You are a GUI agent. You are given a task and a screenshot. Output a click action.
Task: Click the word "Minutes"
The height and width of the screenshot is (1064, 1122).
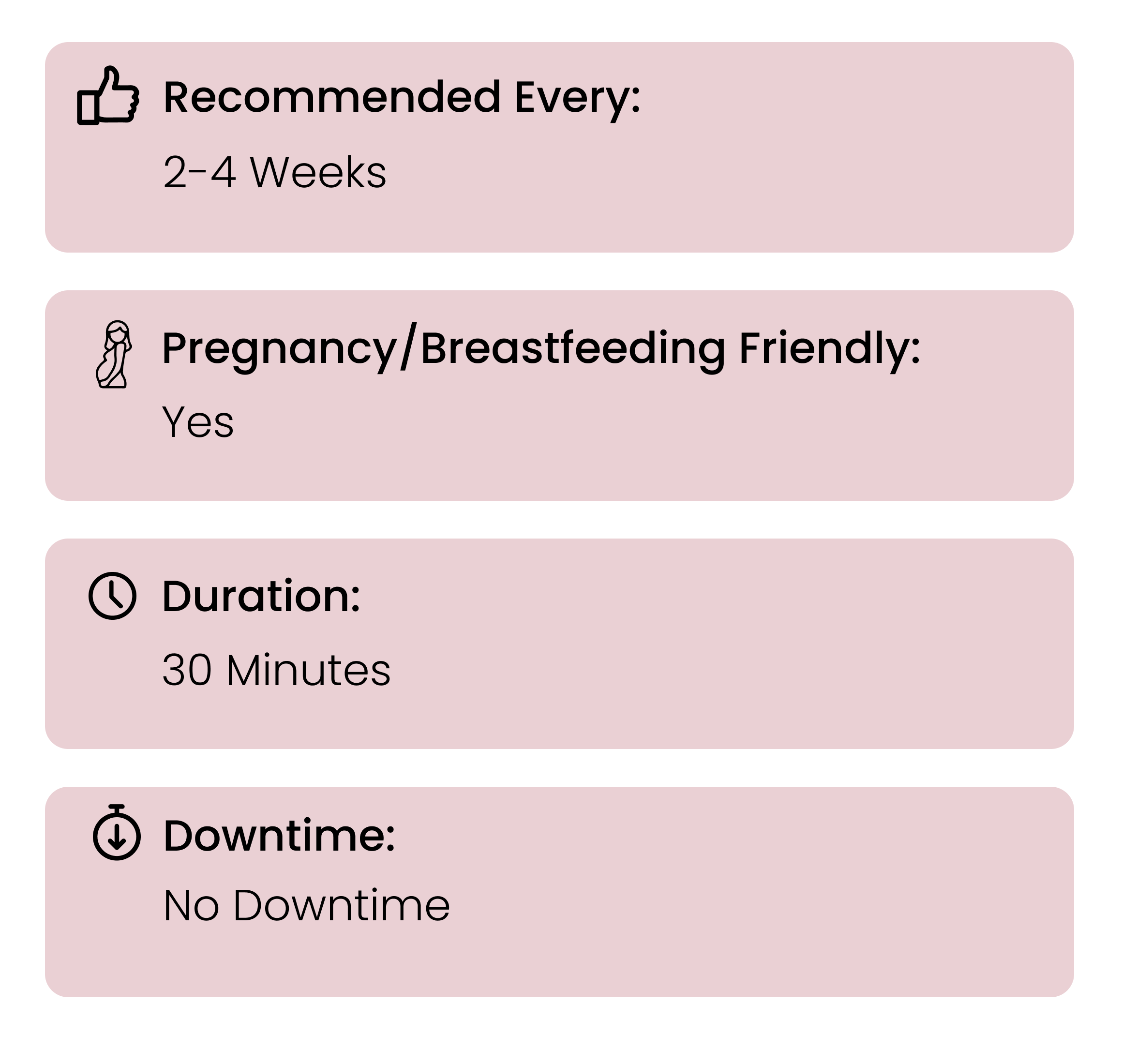click(309, 671)
